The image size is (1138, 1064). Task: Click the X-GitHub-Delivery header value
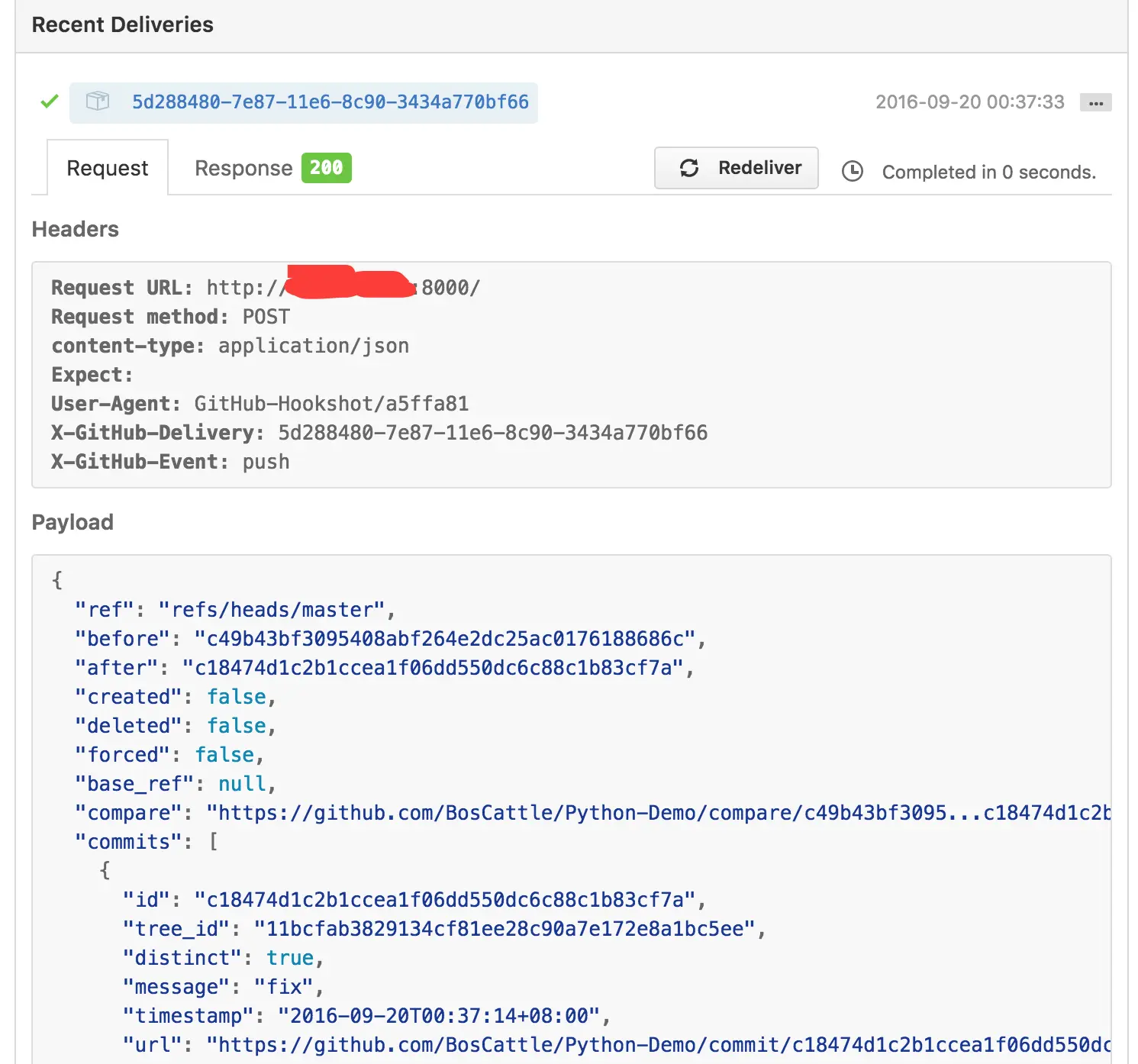(x=492, y=433)
